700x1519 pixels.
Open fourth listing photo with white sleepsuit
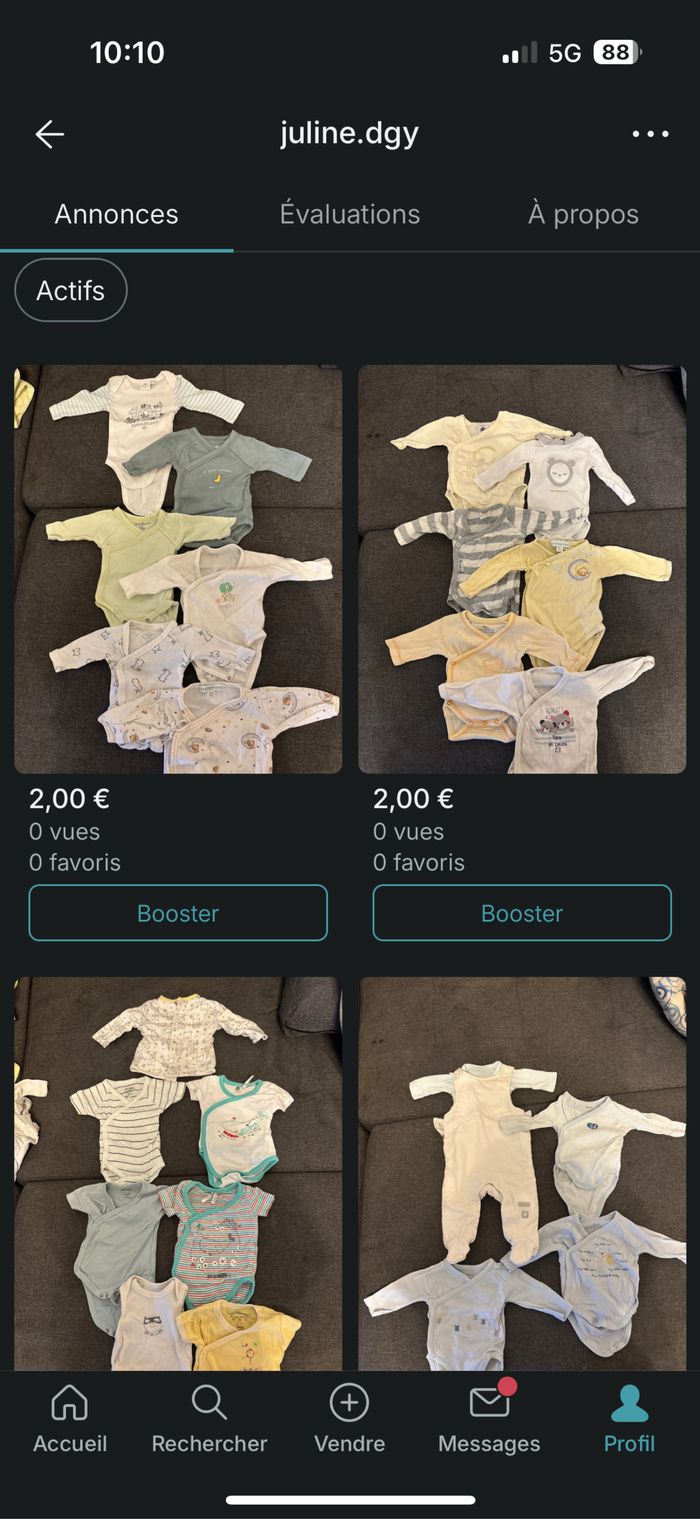[x=522, y=1174]
